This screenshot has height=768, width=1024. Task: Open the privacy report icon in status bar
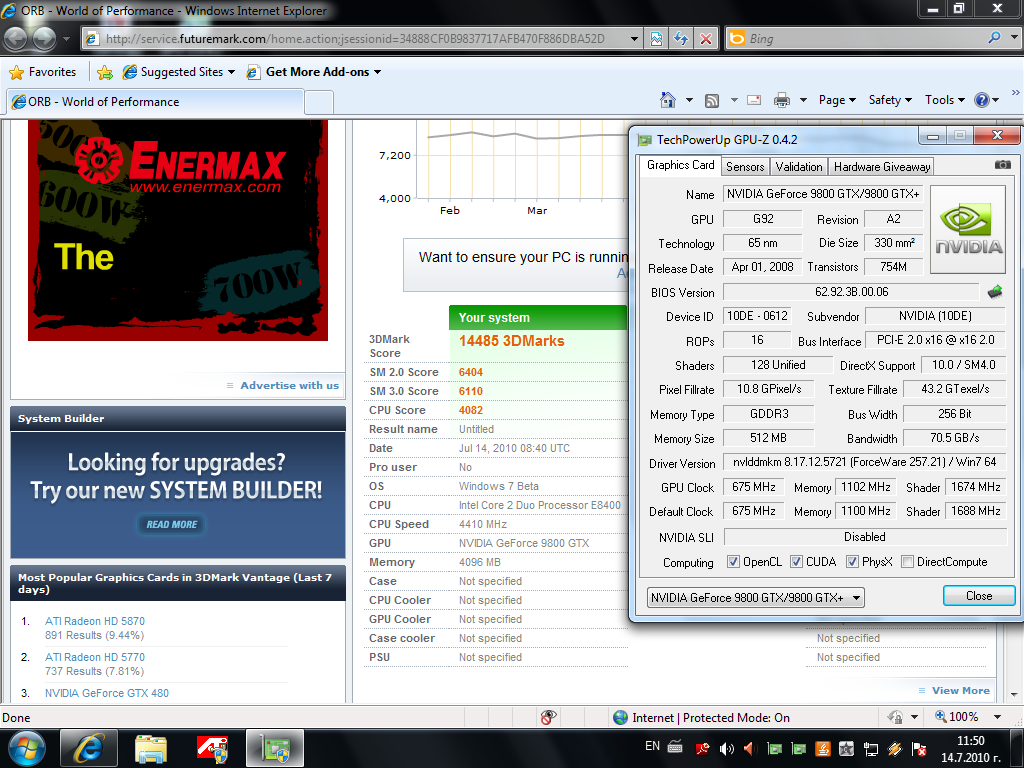549,717
